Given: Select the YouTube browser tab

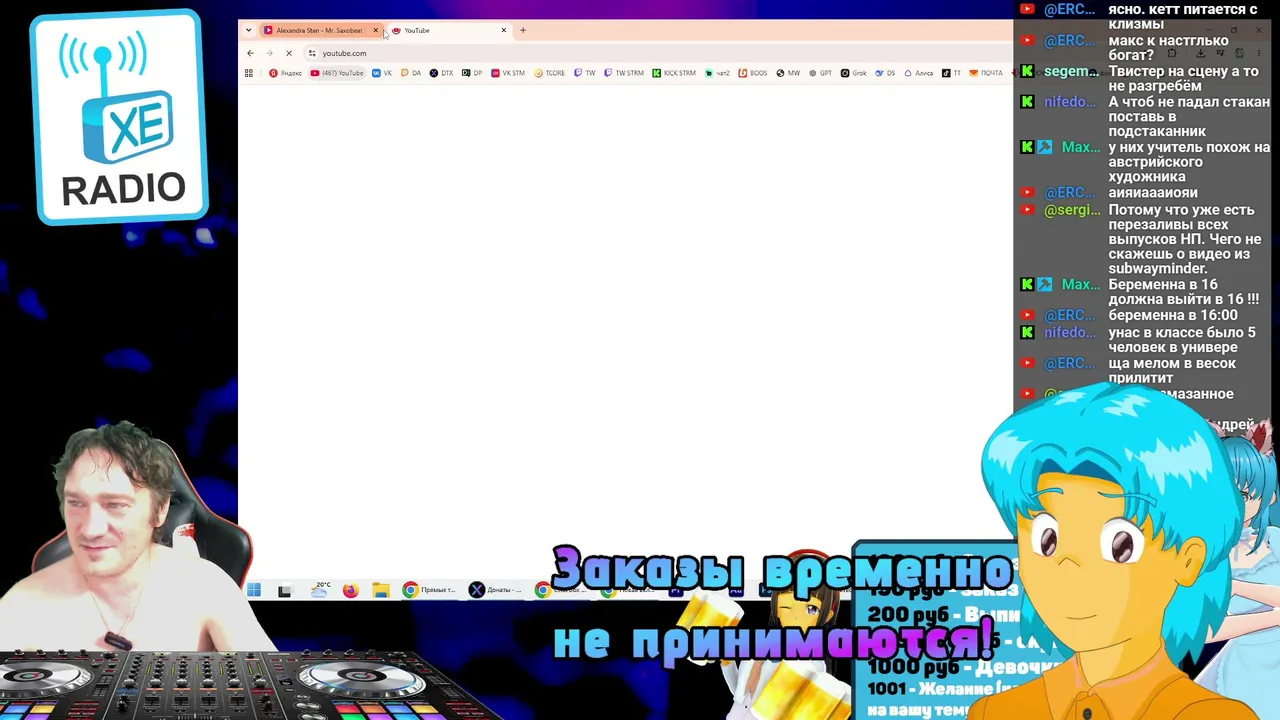Looking at the screenshot, I should [448, 30].
